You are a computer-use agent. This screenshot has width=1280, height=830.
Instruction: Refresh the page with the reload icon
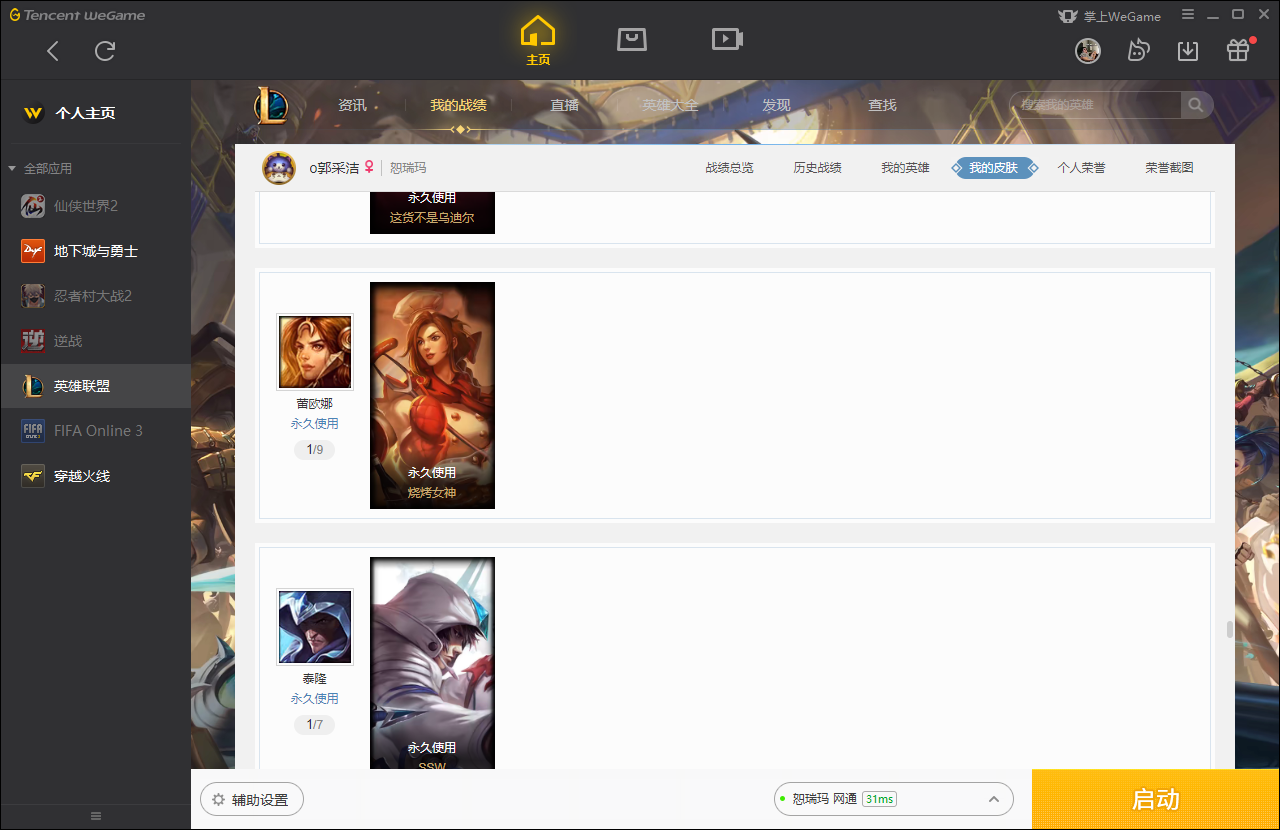coord(105,51)
